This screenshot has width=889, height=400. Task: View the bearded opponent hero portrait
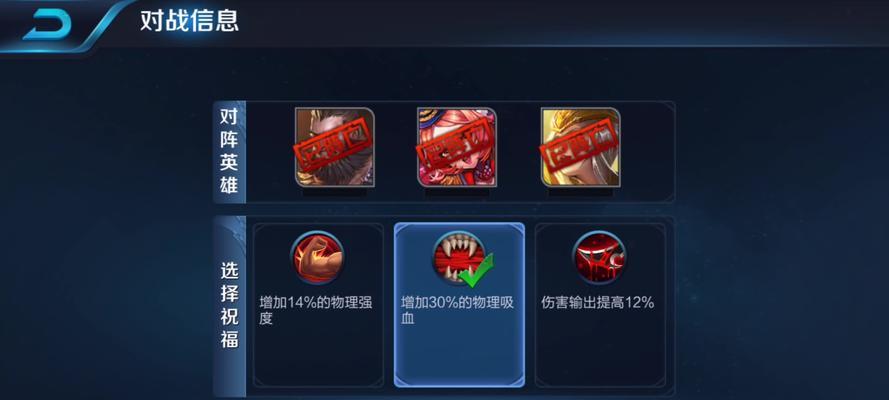coord(335,147)
